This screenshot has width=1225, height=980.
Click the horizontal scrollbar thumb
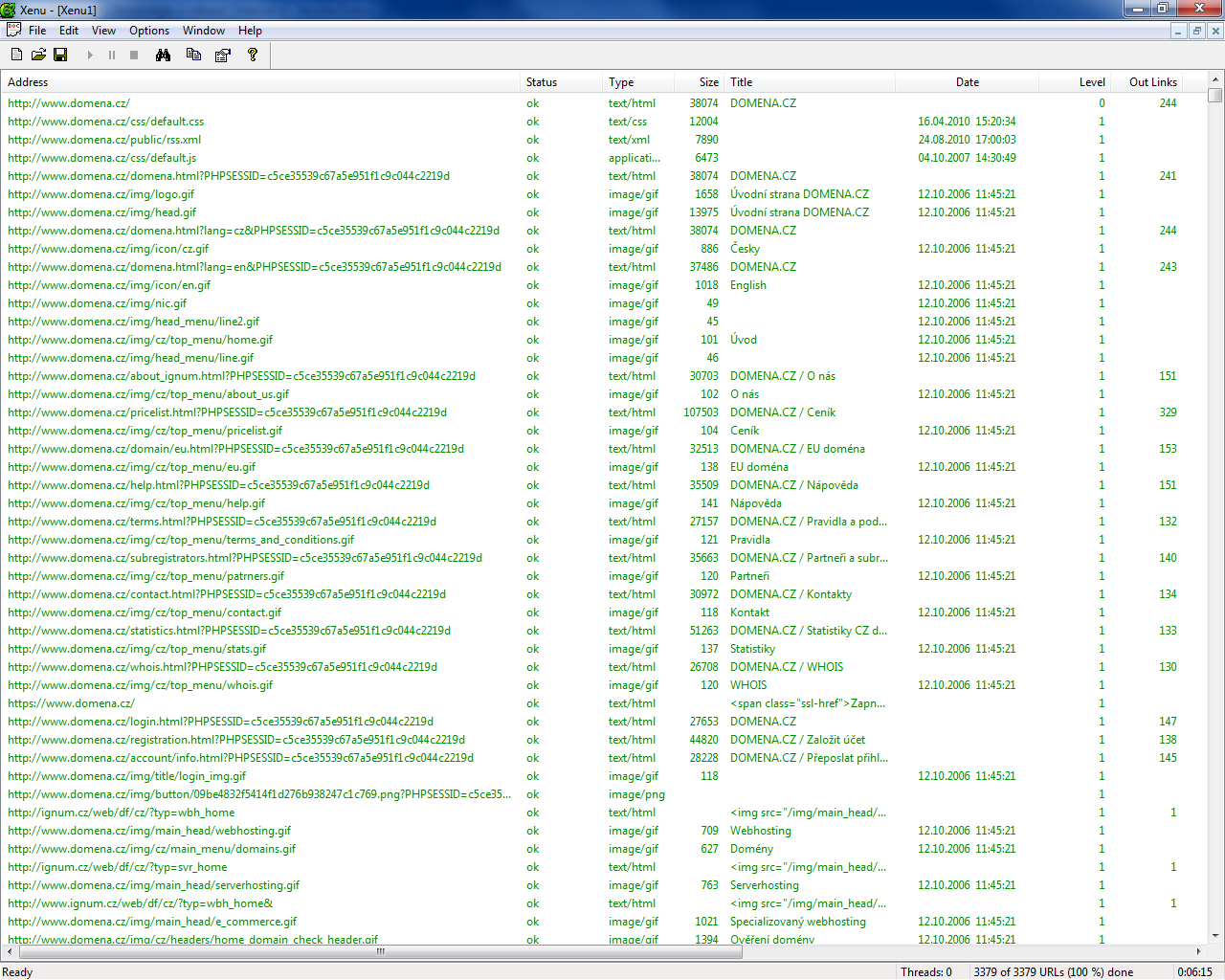tap(380, 951)
